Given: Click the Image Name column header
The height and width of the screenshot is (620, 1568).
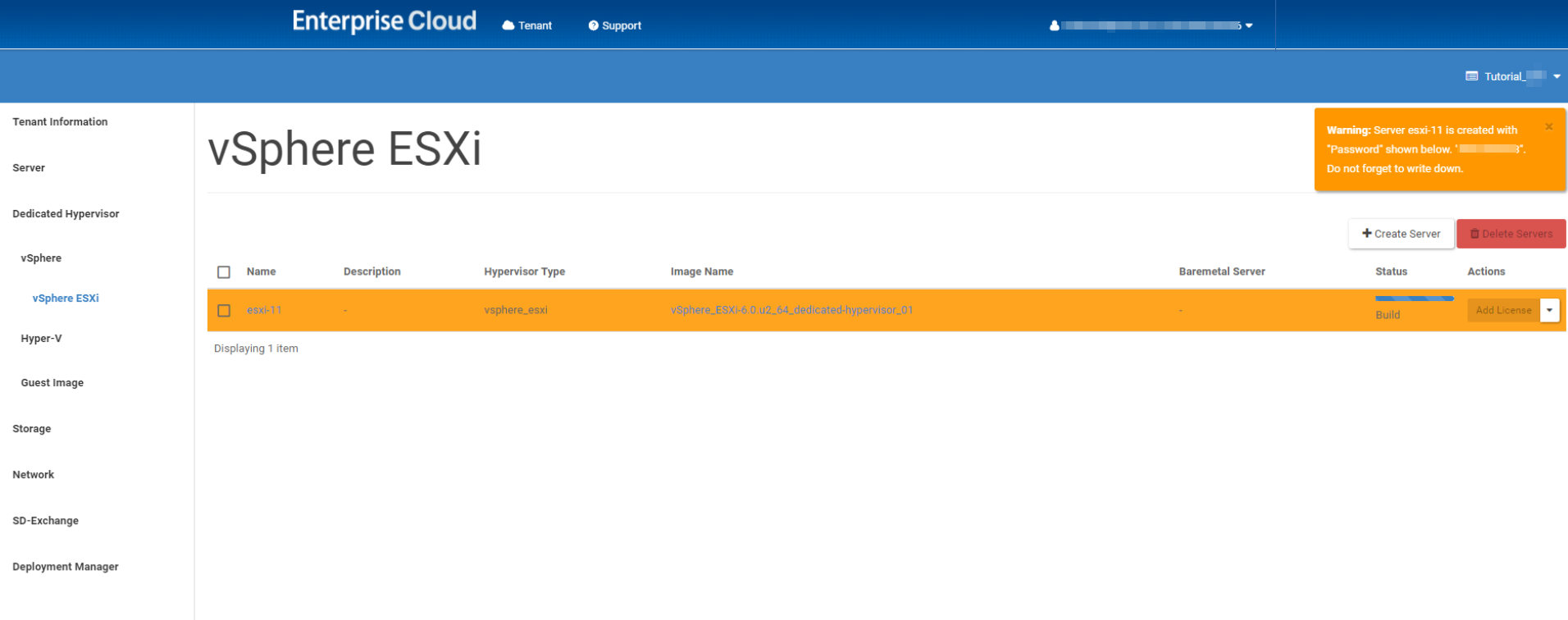Looking at the screenshot, I should tap(701, 271).
